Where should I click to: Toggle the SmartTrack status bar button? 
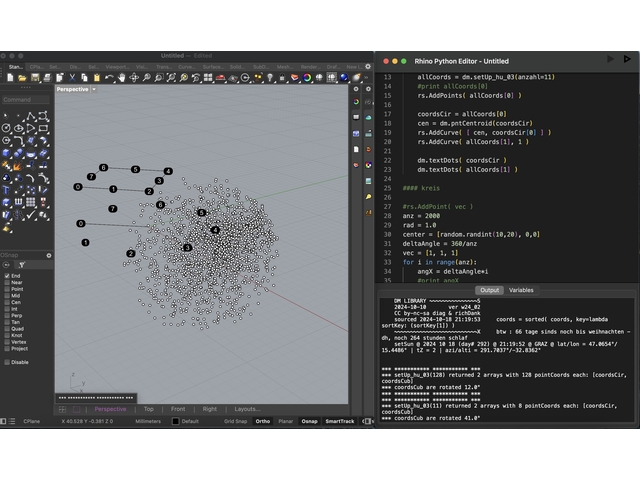point(340,421)
